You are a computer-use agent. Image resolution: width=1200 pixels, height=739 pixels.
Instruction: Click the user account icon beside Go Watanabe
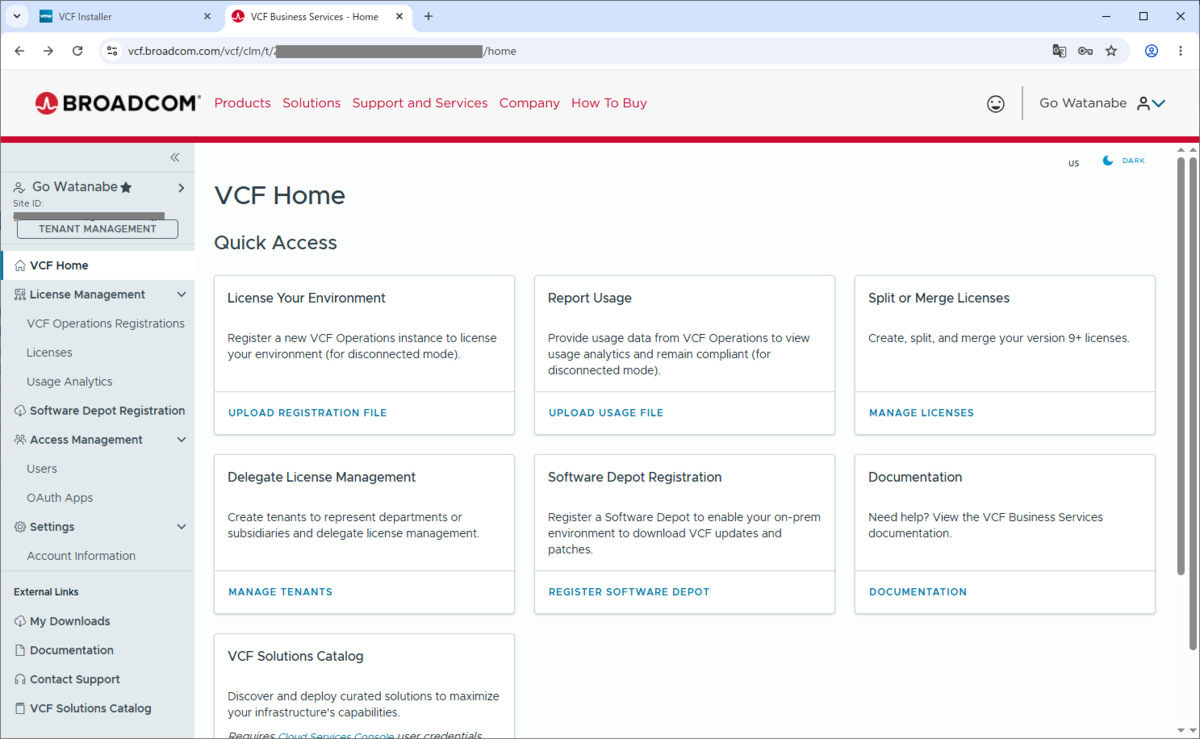click(x=1143, y=103)
